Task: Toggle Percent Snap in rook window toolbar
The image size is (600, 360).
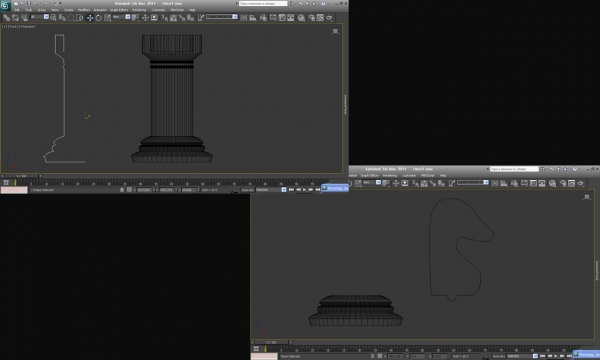Action: 182,18
